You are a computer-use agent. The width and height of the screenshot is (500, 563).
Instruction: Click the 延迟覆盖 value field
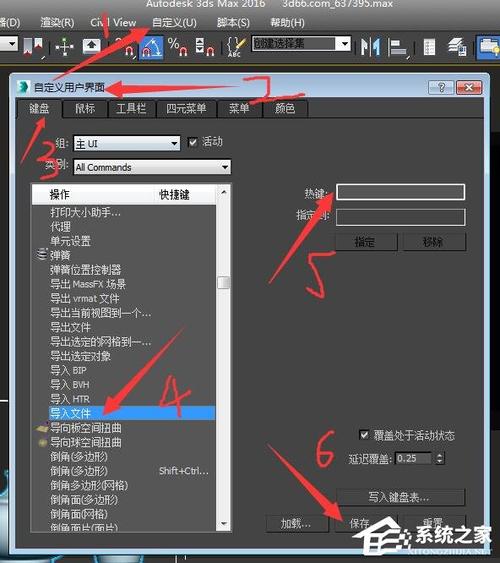pyautogui.click(x=413, y=459)
